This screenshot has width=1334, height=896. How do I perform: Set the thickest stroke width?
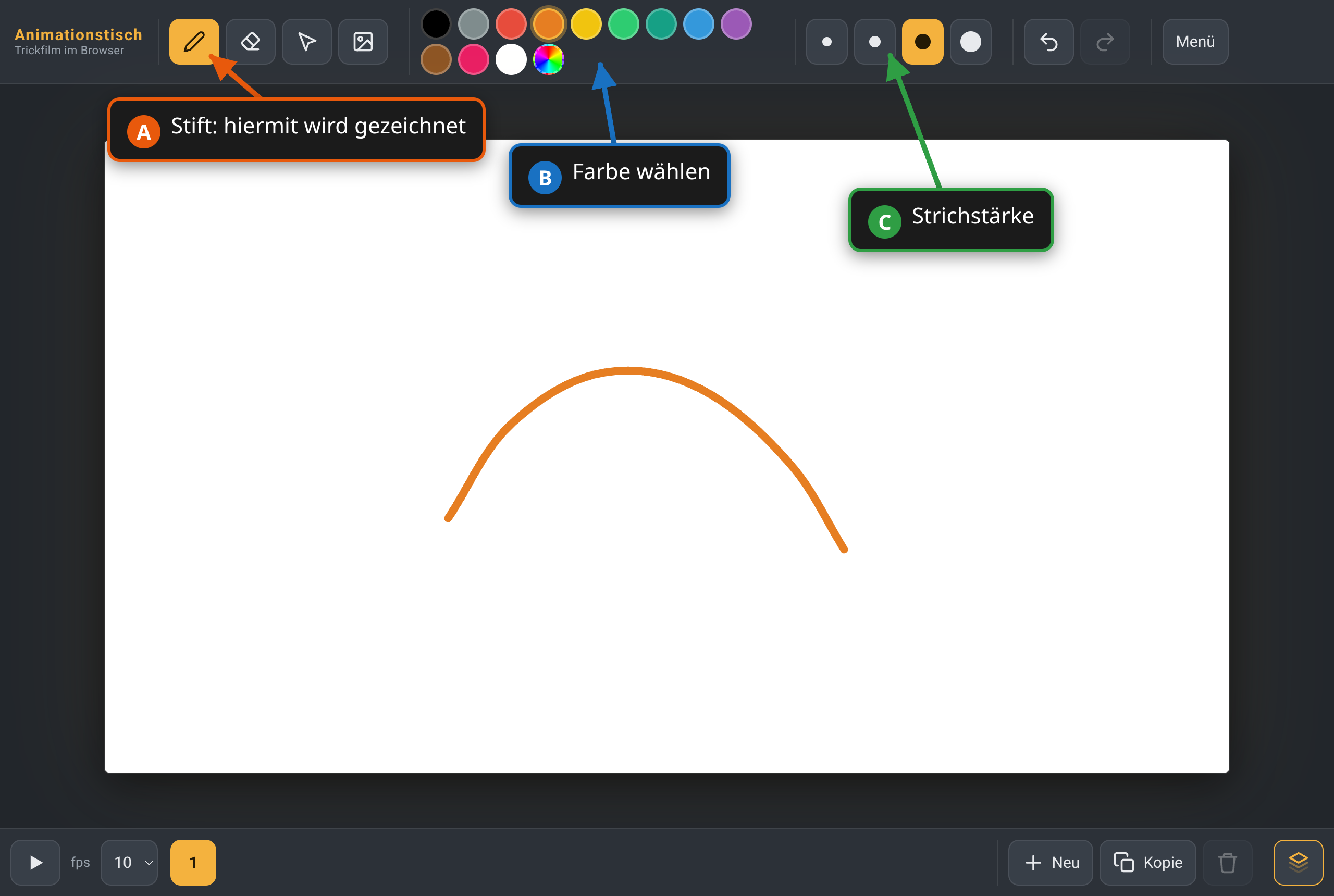click(x=970, y=42)
